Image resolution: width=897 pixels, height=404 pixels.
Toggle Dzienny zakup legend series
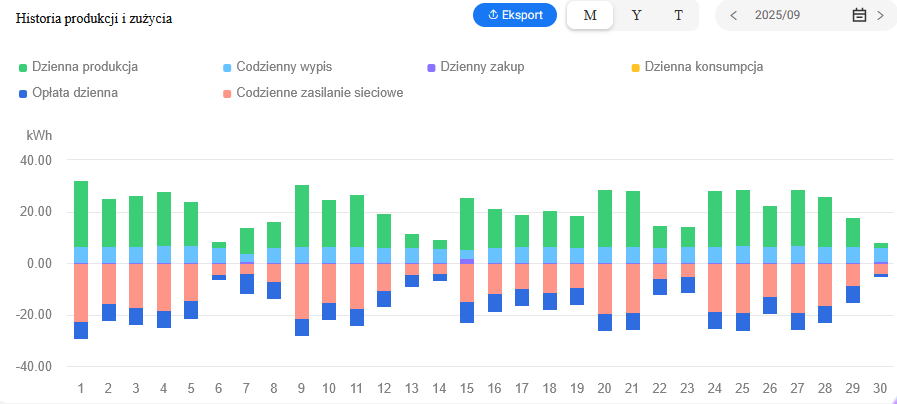point(481,67)
